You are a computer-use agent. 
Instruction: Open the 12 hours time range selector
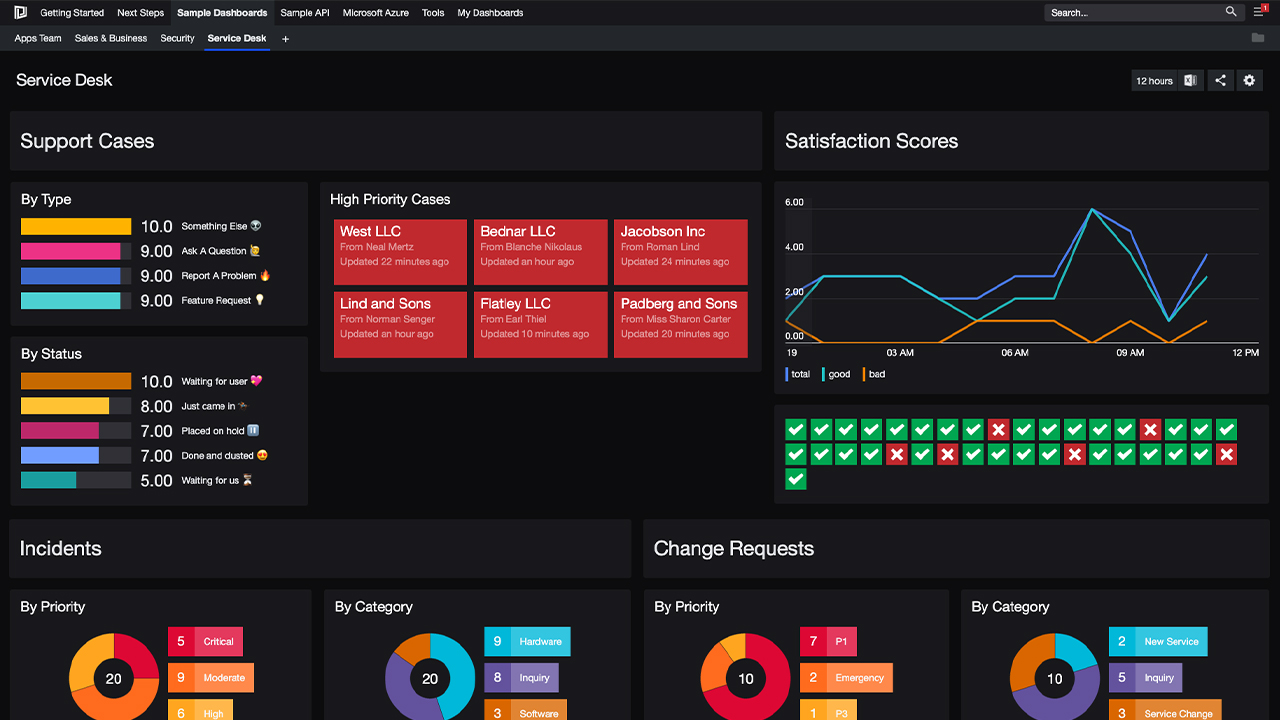pos(1153,80)
